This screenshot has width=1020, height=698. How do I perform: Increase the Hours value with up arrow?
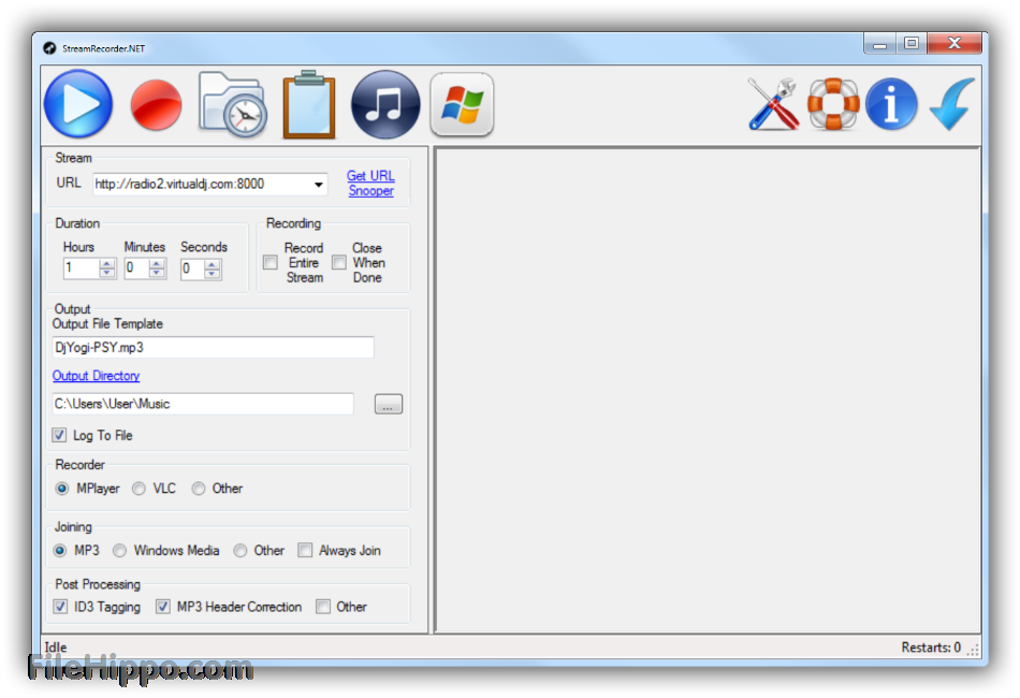108,264
